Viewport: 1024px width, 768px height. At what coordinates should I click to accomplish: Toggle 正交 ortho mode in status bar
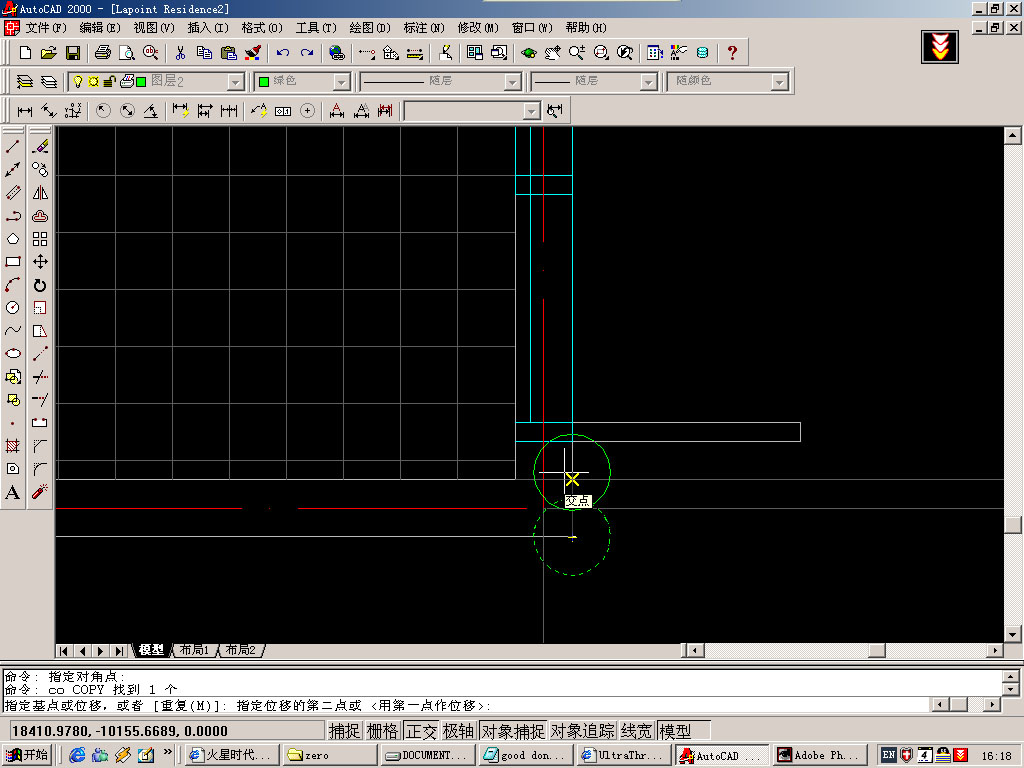(421, 731)
